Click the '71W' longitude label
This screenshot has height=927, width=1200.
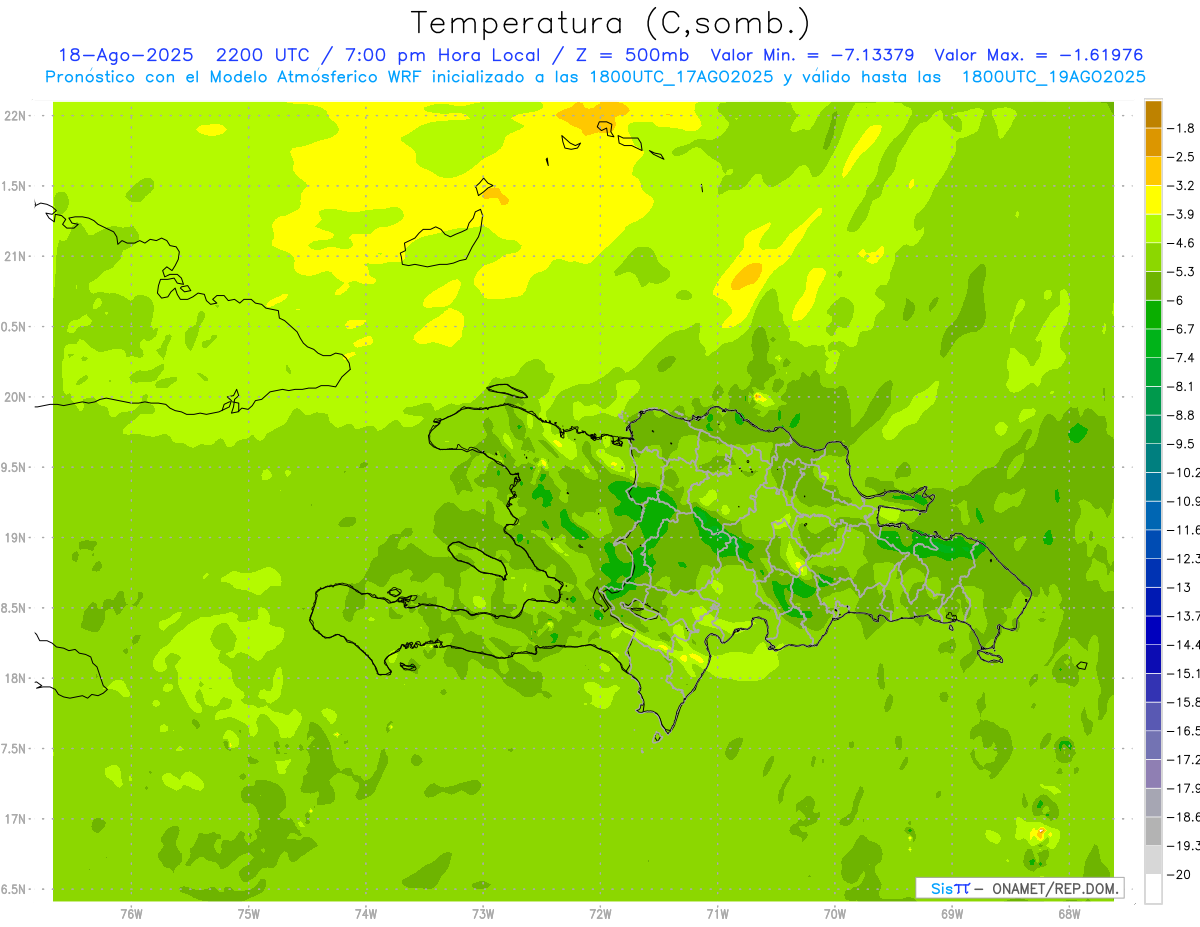point(717,913)
